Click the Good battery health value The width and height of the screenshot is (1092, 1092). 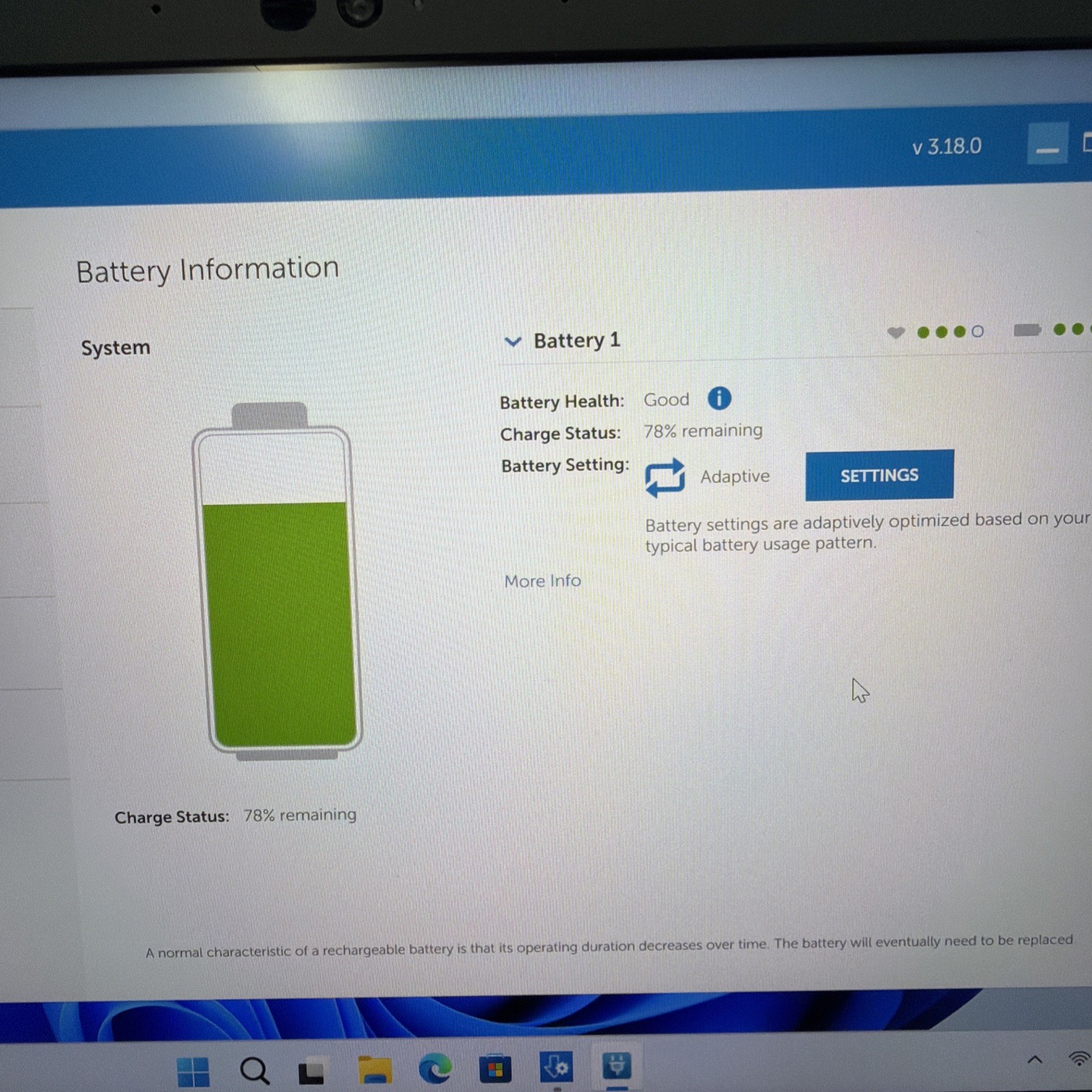[x=666, y=399]
